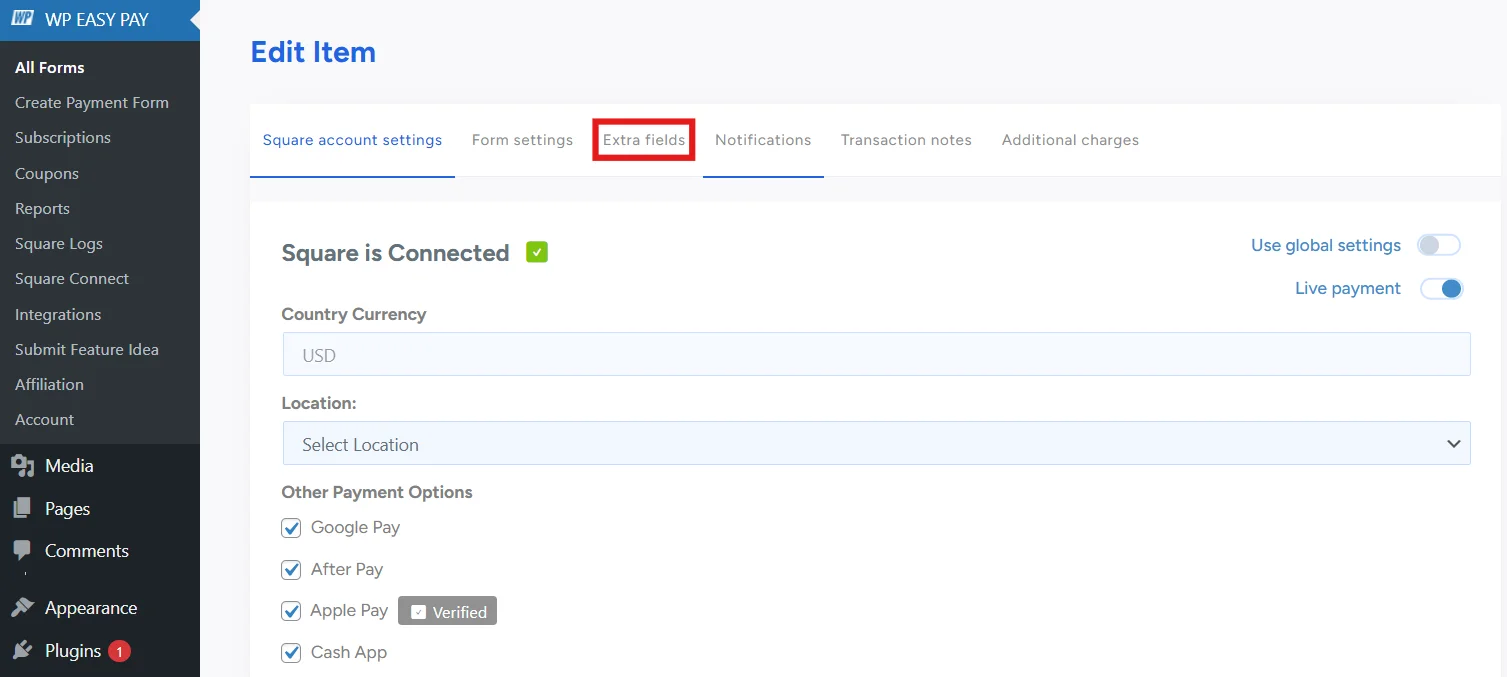Switch to the Extra fields tab
This screenshot has height=677, width=1507.
tap(644, 140)
